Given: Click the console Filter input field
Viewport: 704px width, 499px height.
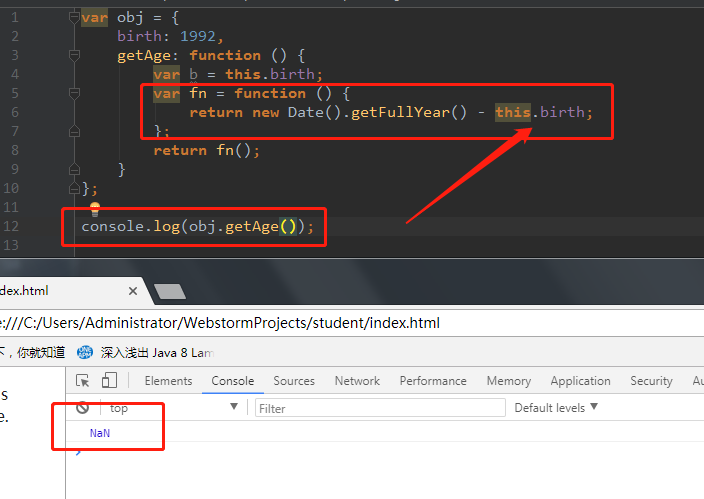Looking at the screenshot, I should [x=380, y=408].
